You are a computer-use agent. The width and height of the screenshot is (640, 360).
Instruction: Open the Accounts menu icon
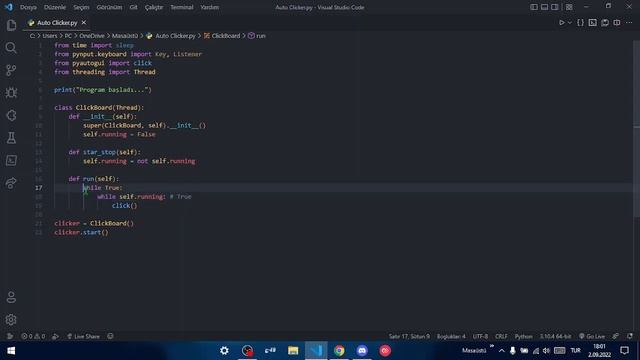click(x=11, y=297)
